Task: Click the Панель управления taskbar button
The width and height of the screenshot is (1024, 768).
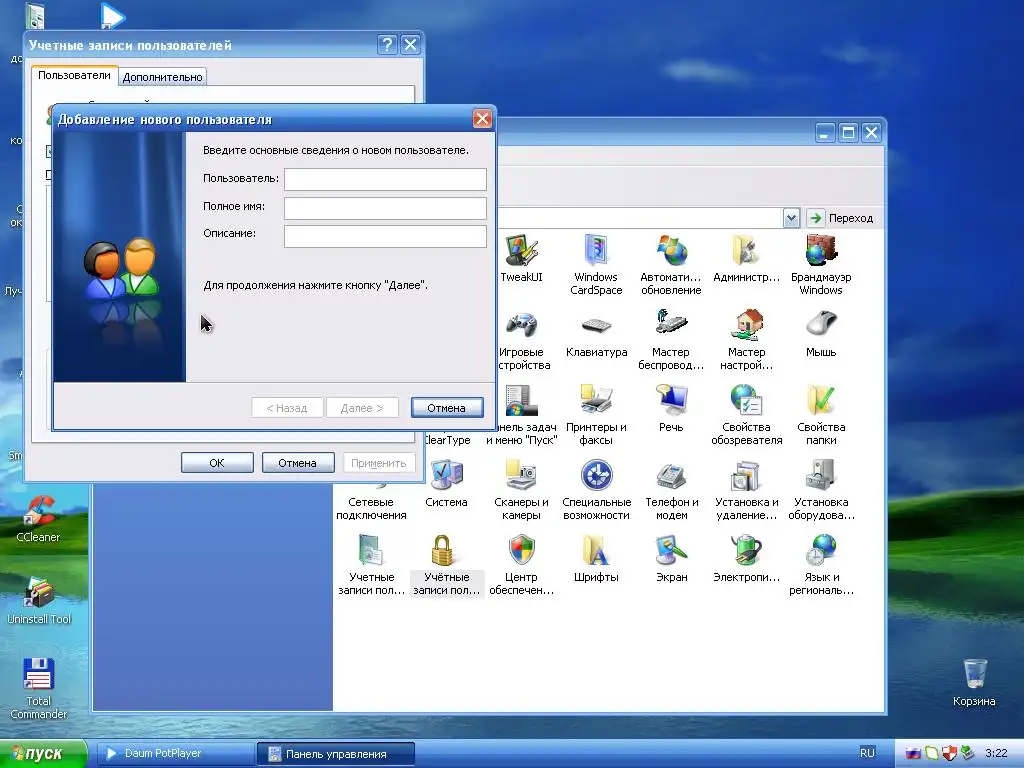Action: tap(336, 754)
